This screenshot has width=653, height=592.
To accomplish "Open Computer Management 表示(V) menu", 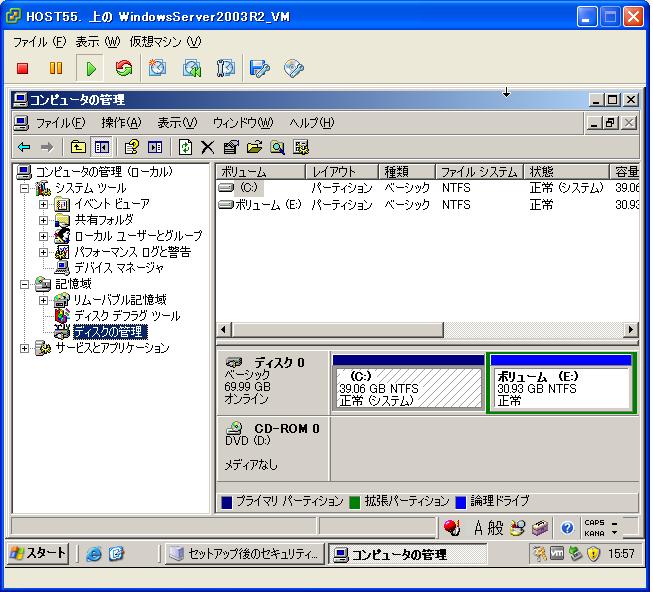I will point(177,123).
